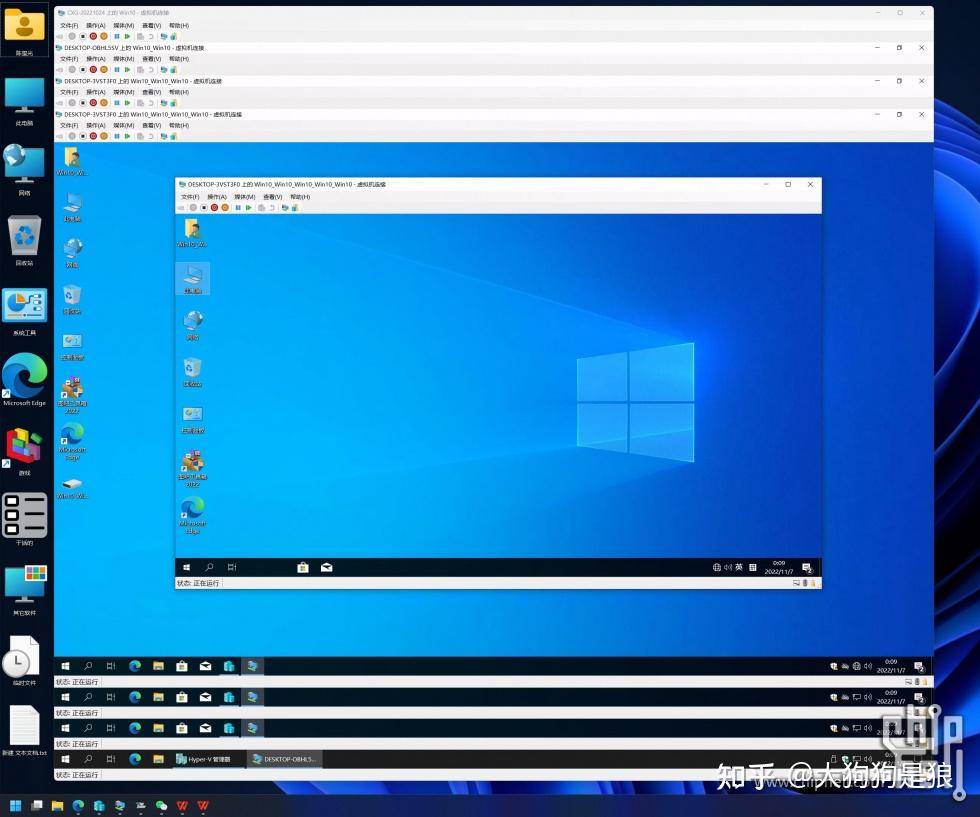Click search magnifier in innermost VM taskbar
Viewport: 980px width, 817px height.
[209, 568]
